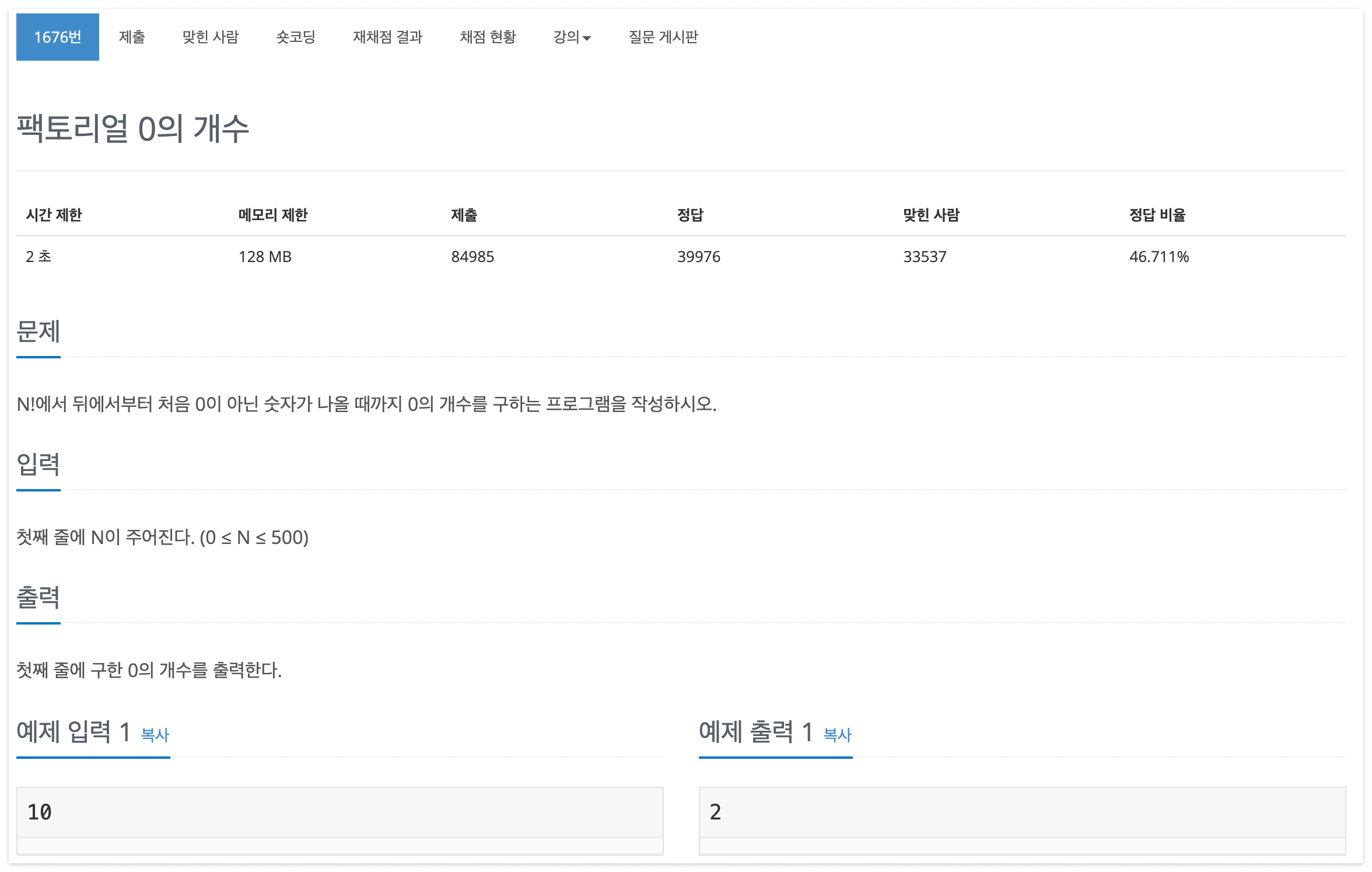
Task: Select the time limit value 2 초
Action: pos(38,257)
